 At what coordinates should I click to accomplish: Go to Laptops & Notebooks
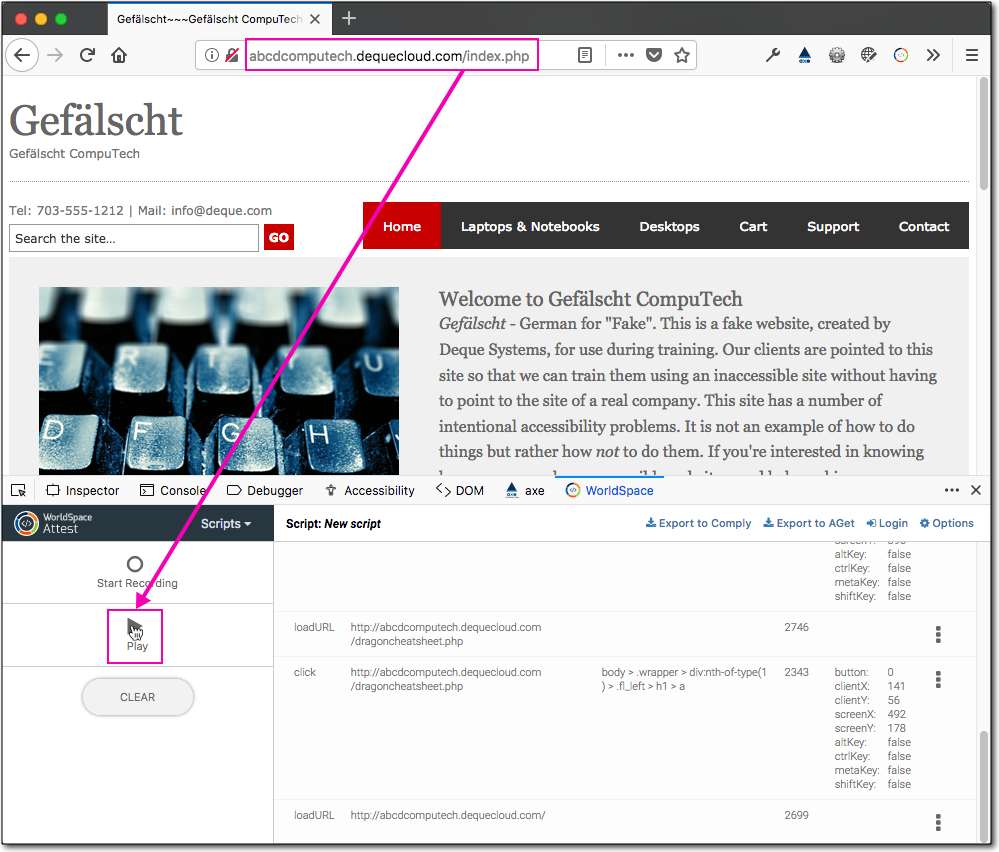coord(530,226)
